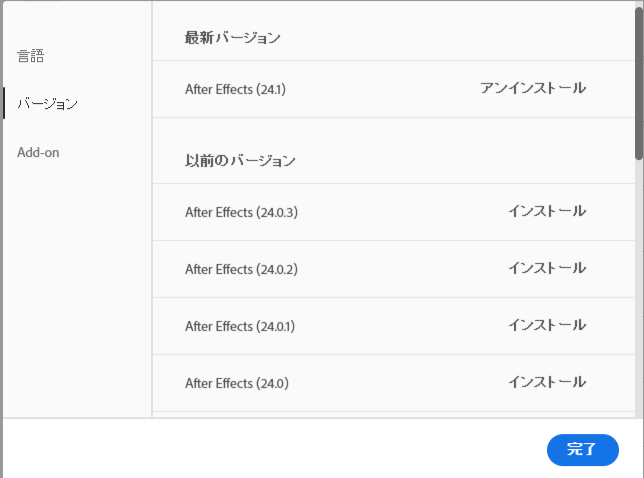Click the black indicator beside バージョン

(x=4, y=104)
